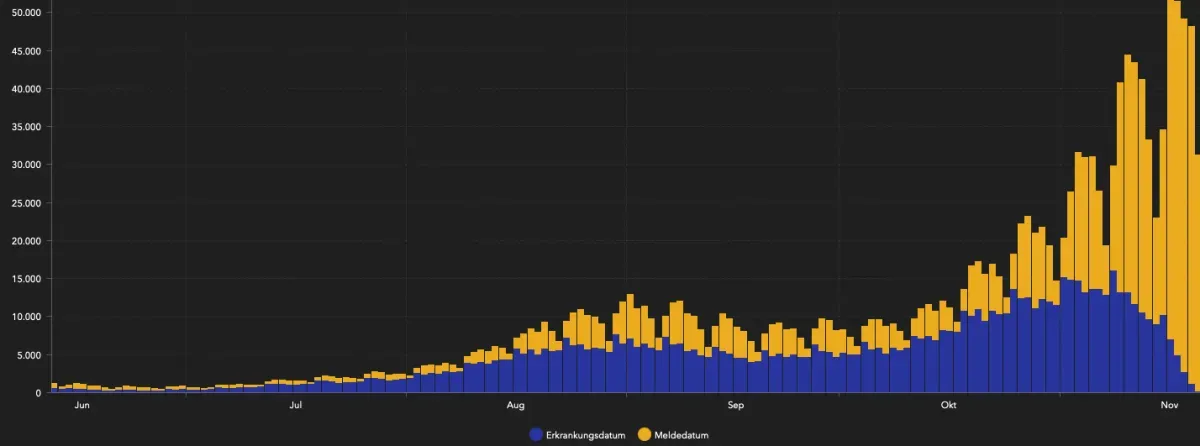Click the Jul label on the x-axis
The height and width of the screenshot is (446, 1200).
tap(296, 405)
